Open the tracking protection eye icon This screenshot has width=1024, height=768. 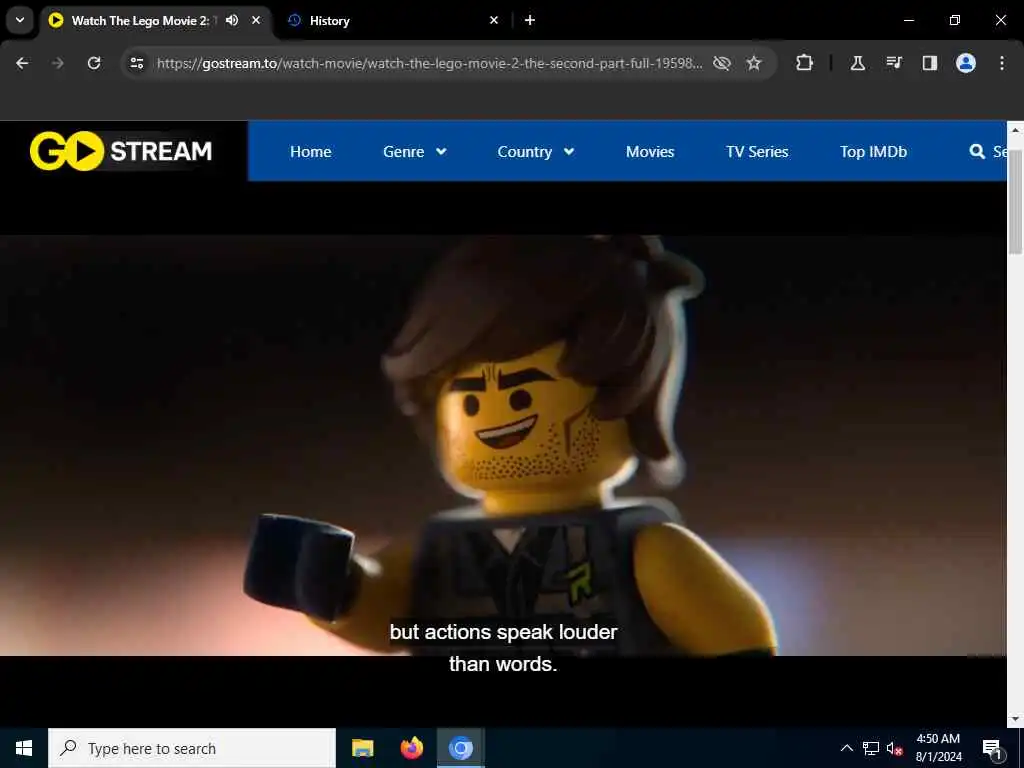coord(722,63)
